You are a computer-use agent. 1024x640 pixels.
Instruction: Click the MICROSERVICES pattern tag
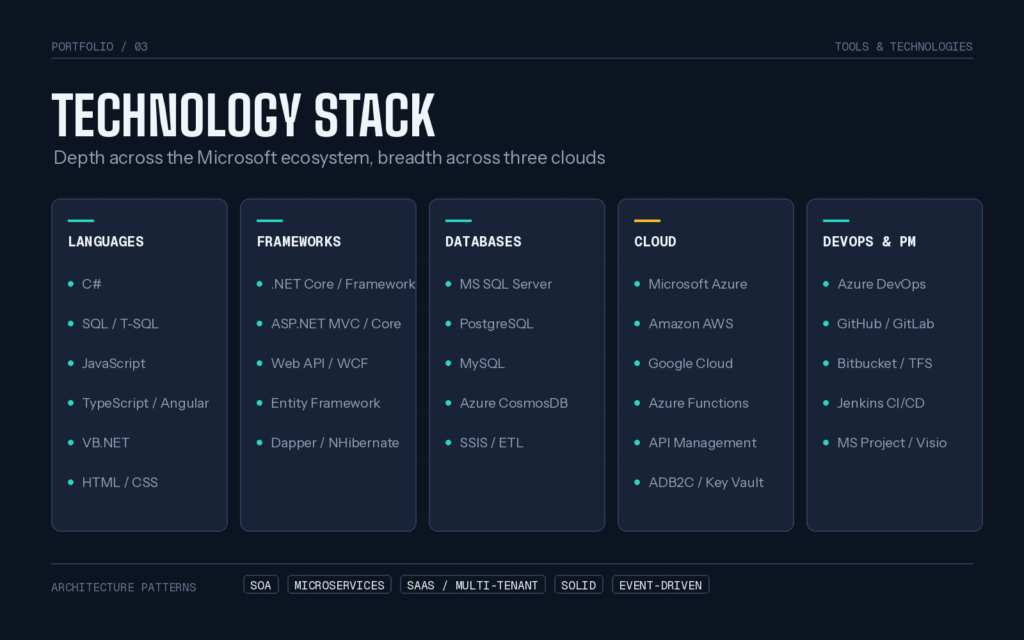(339, 584)
